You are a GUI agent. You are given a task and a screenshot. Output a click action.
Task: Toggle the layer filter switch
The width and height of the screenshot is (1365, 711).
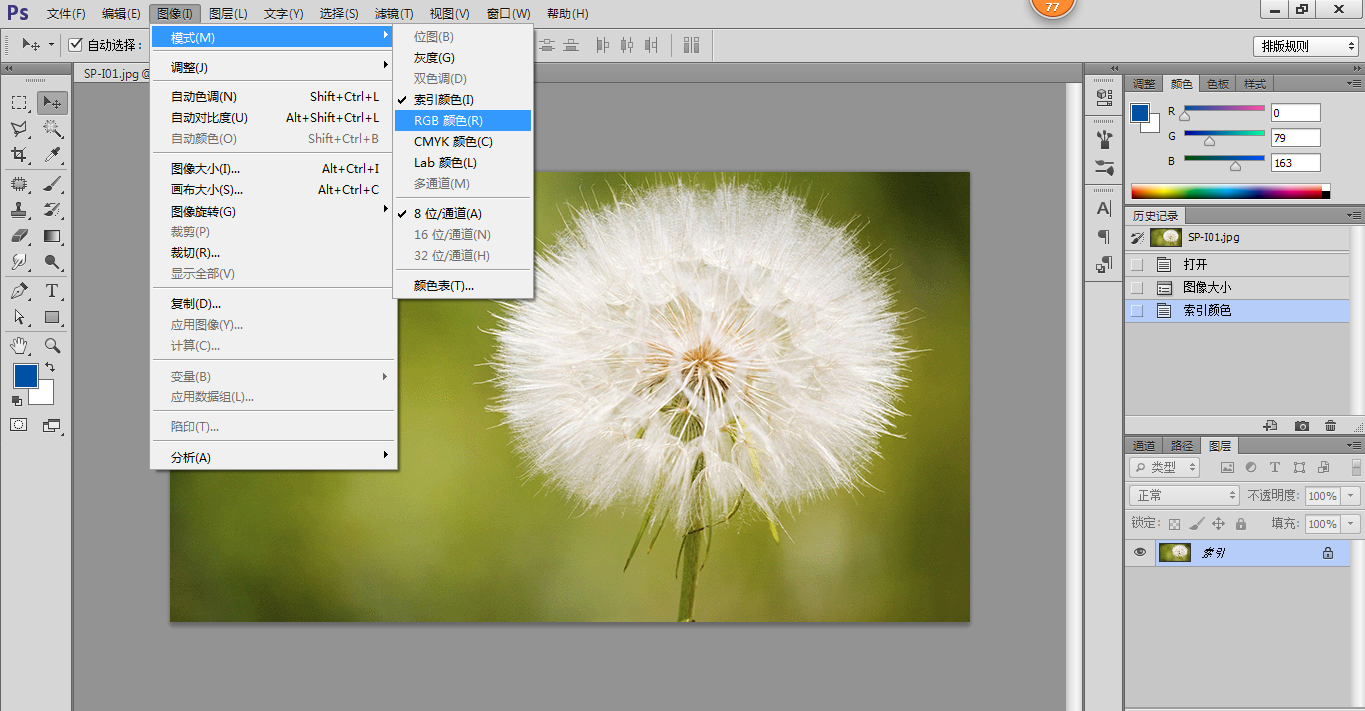[1356, 467]
